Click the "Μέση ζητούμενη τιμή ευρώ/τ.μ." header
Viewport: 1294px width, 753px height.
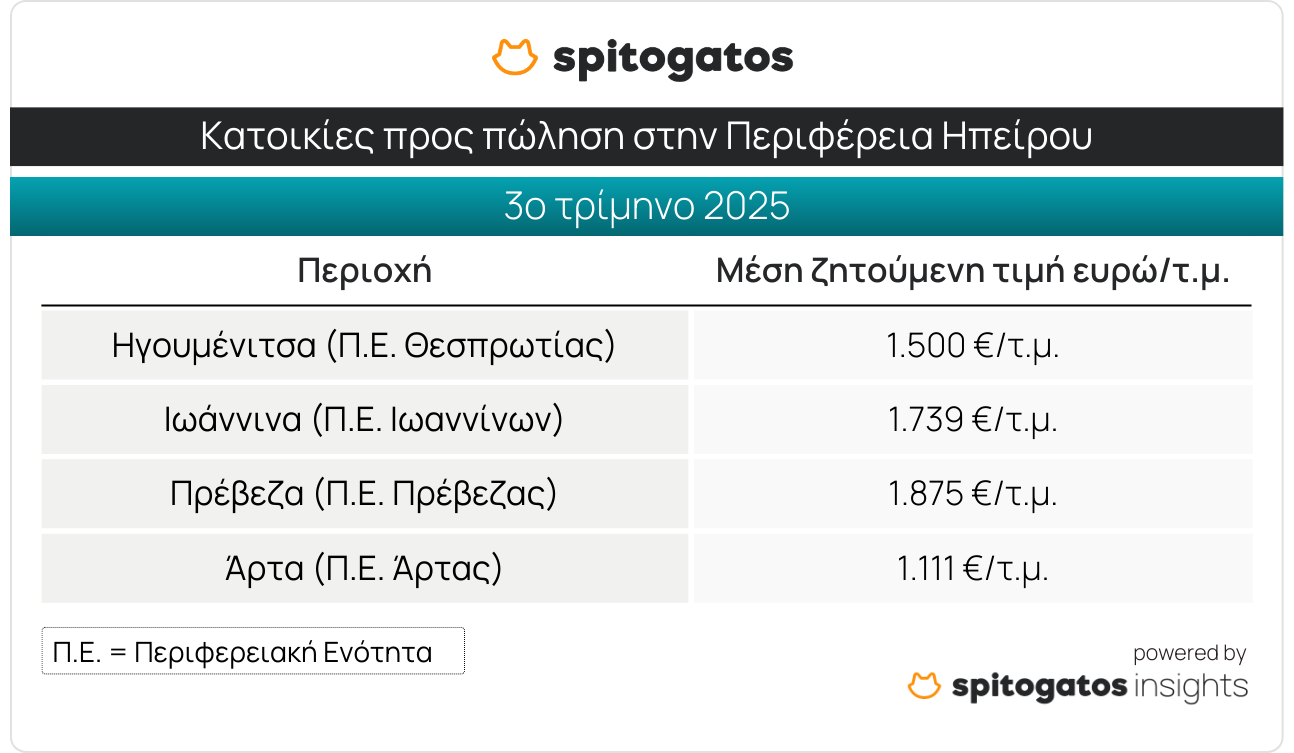coord(972,271)
